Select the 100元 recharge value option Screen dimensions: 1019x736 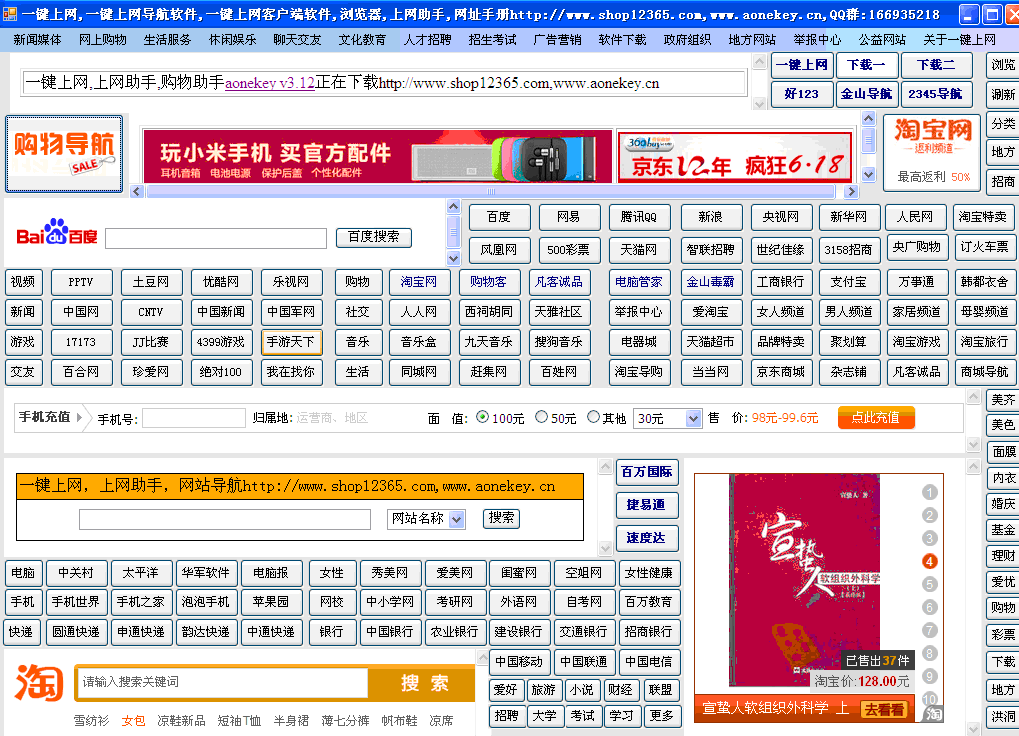tap(482, 417)
